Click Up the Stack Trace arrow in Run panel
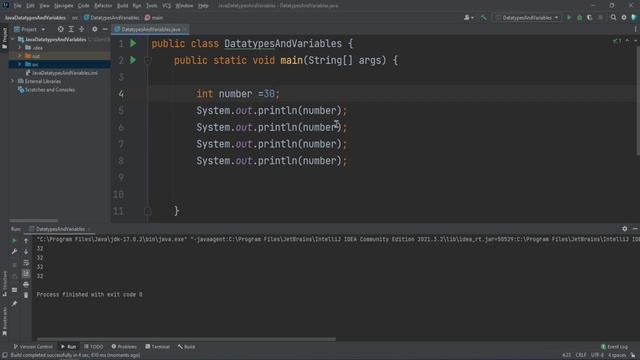The height and width of the screenshot is (360, 640). pyautogui.click(x=26, y=241)
